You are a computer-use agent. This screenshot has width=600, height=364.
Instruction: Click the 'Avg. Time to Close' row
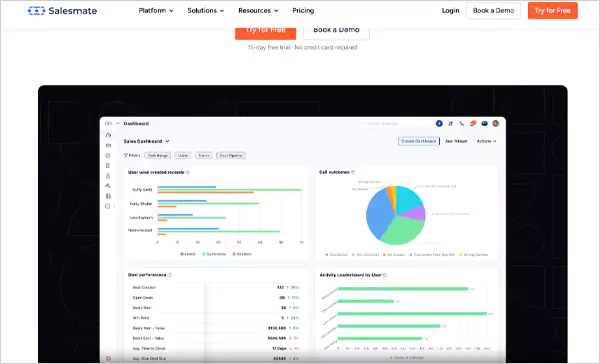click(x=216, y=349)
